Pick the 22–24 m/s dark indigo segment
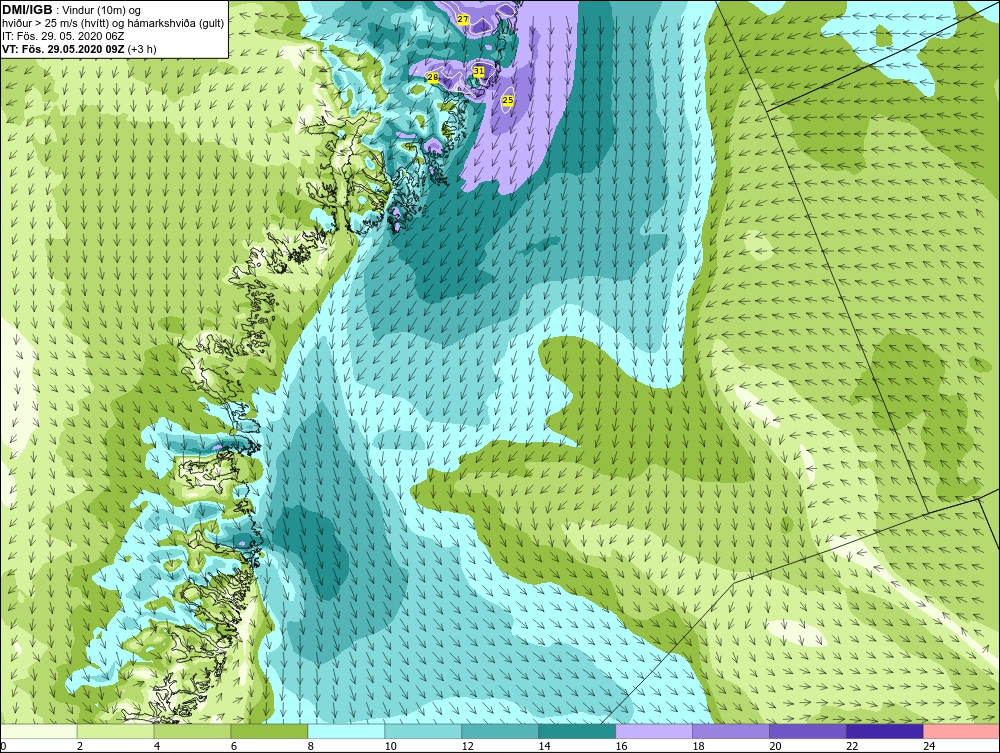The height and width of the screenshot is (753, 1000). pyautogui.click(x=885, y=731)
